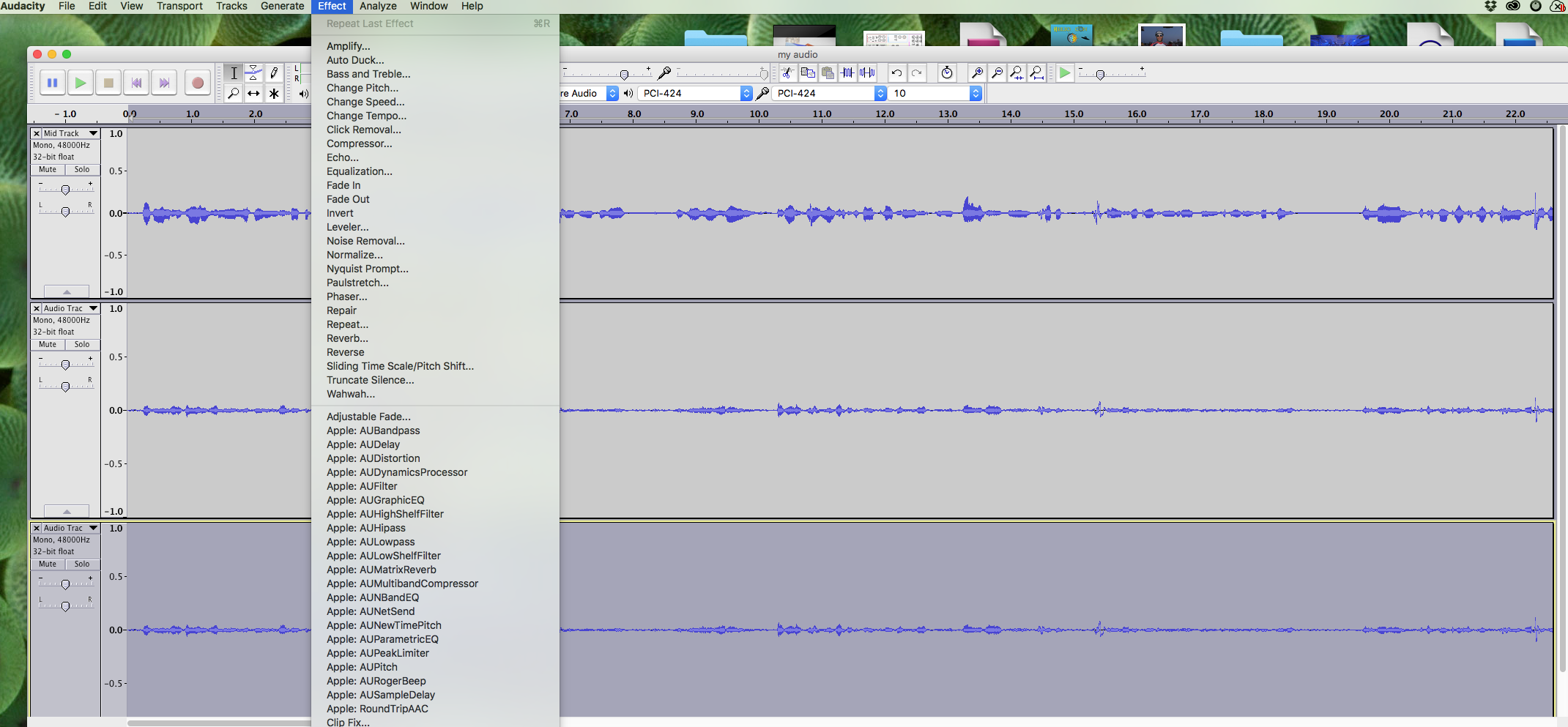Select the pencil Draw tool

(274, 72)
